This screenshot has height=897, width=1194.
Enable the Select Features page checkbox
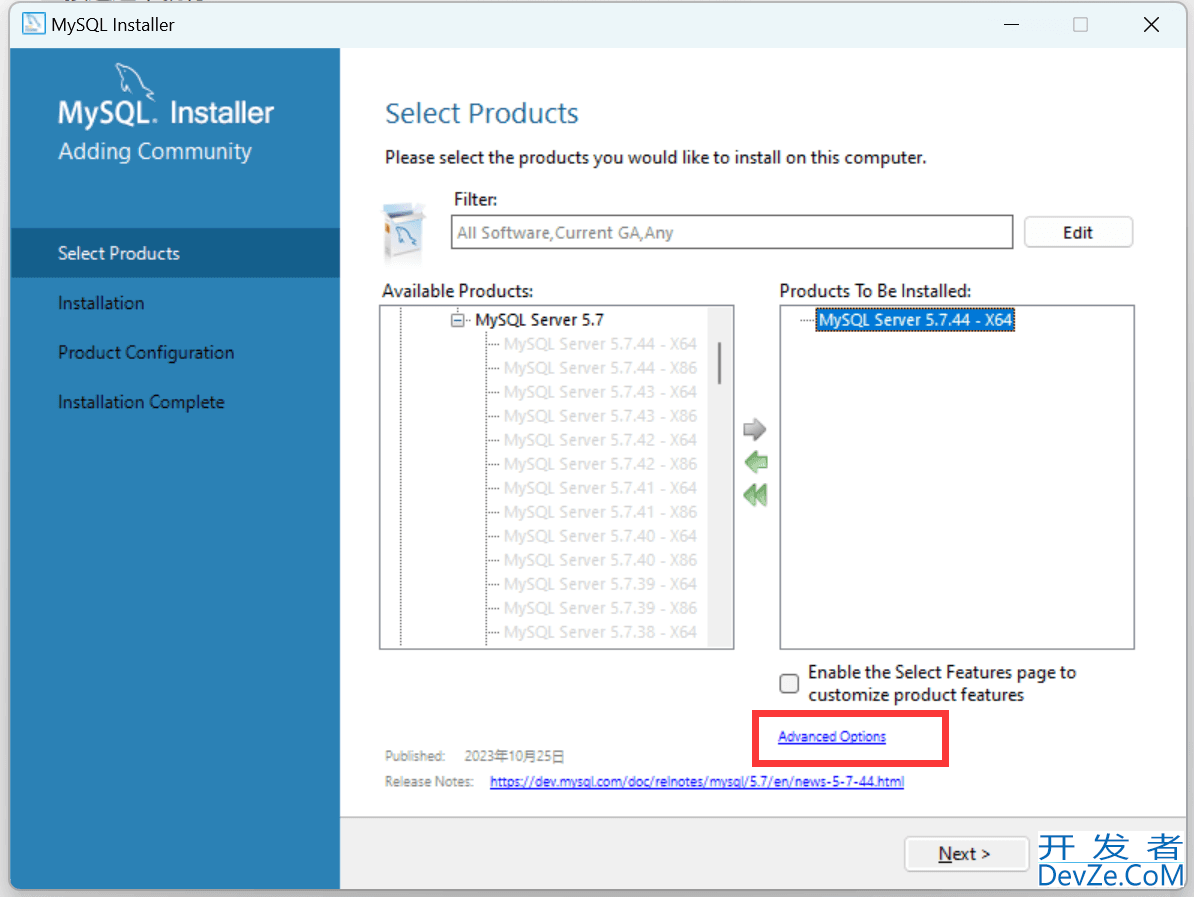[789, 683]
